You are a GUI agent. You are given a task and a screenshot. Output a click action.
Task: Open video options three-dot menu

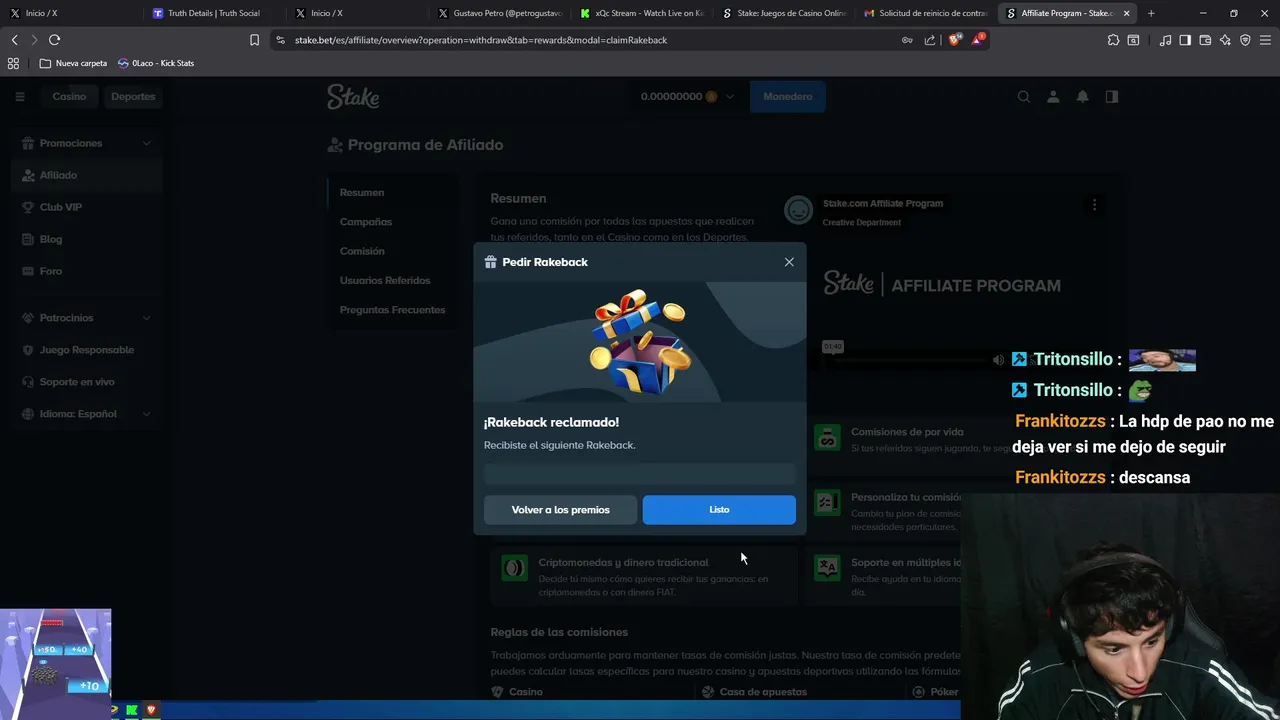click(1094, 204)
